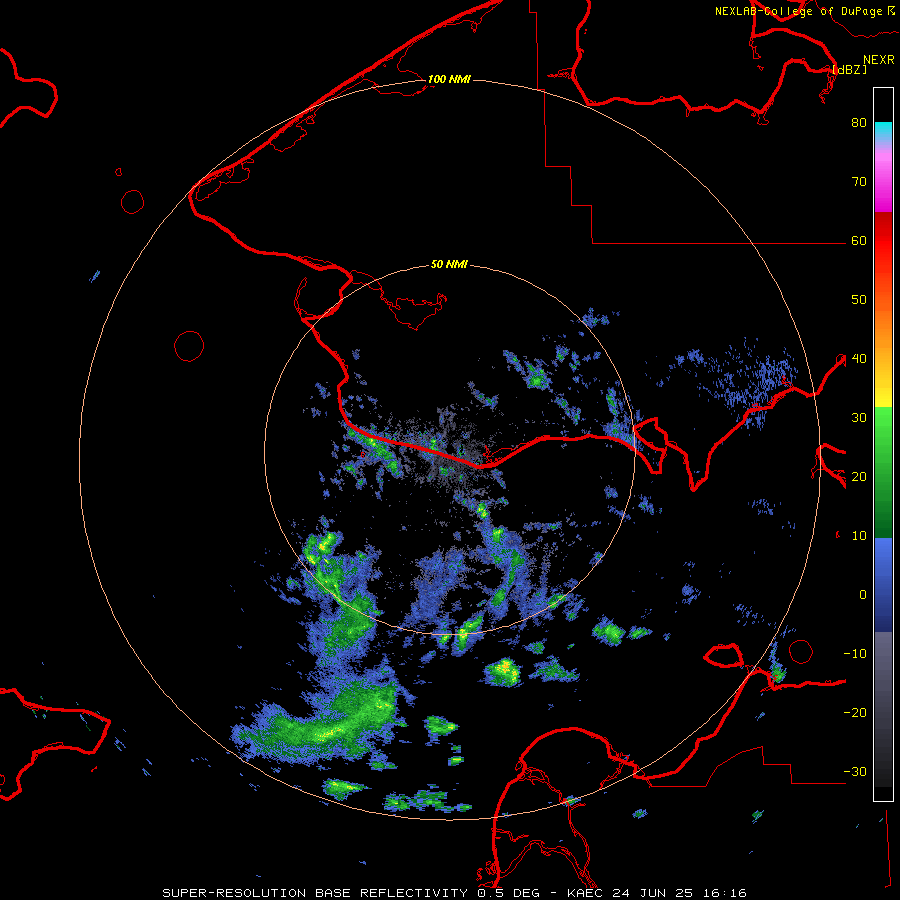Click the 30 value on the dBZ scale
900x900 pixels.
[x=859, y=418]
